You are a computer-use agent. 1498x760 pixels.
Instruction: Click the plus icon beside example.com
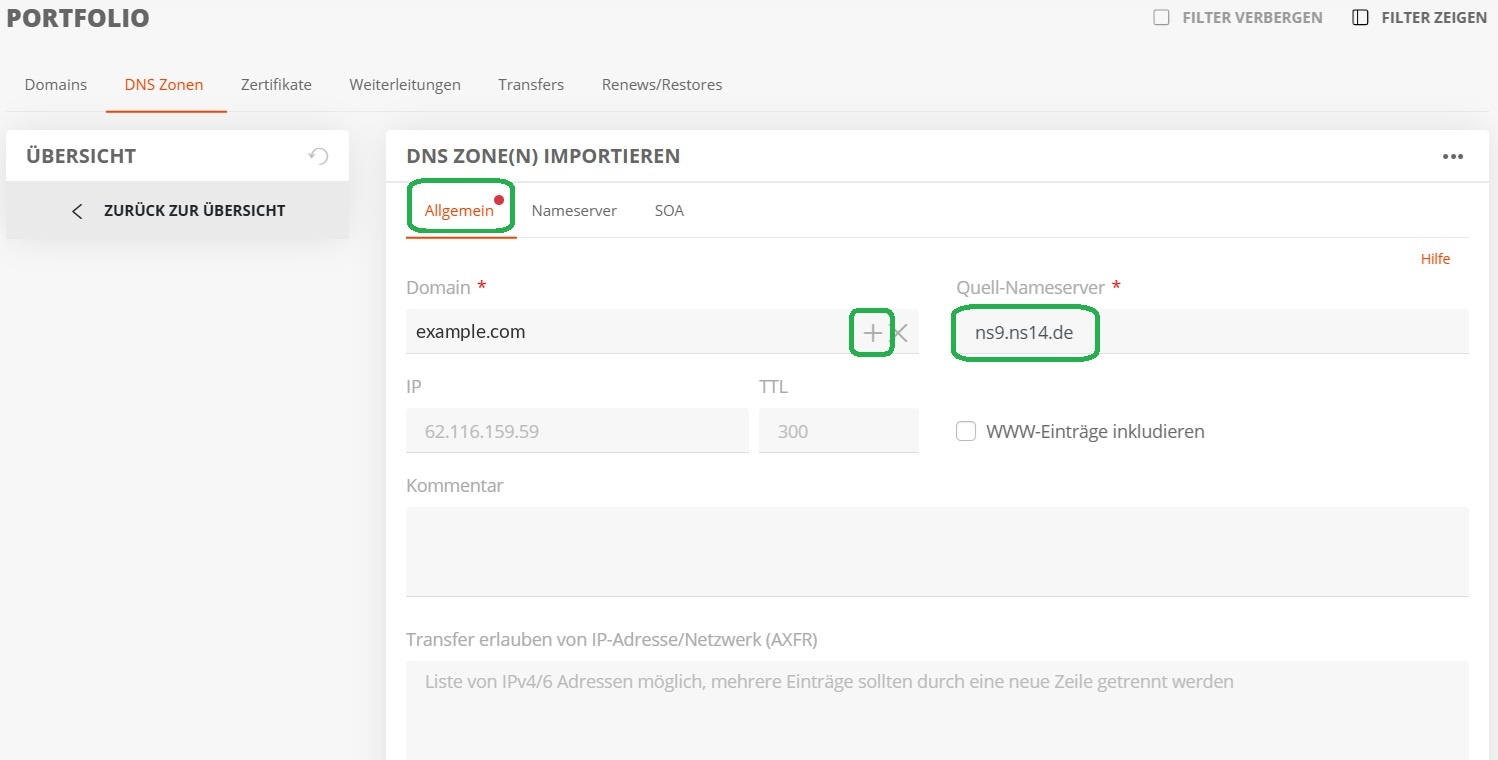point(873,333)
